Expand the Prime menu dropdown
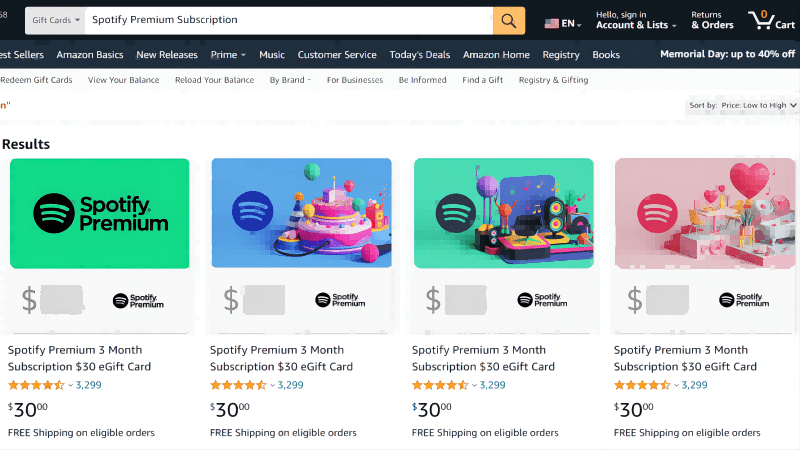 coord(228,55)
